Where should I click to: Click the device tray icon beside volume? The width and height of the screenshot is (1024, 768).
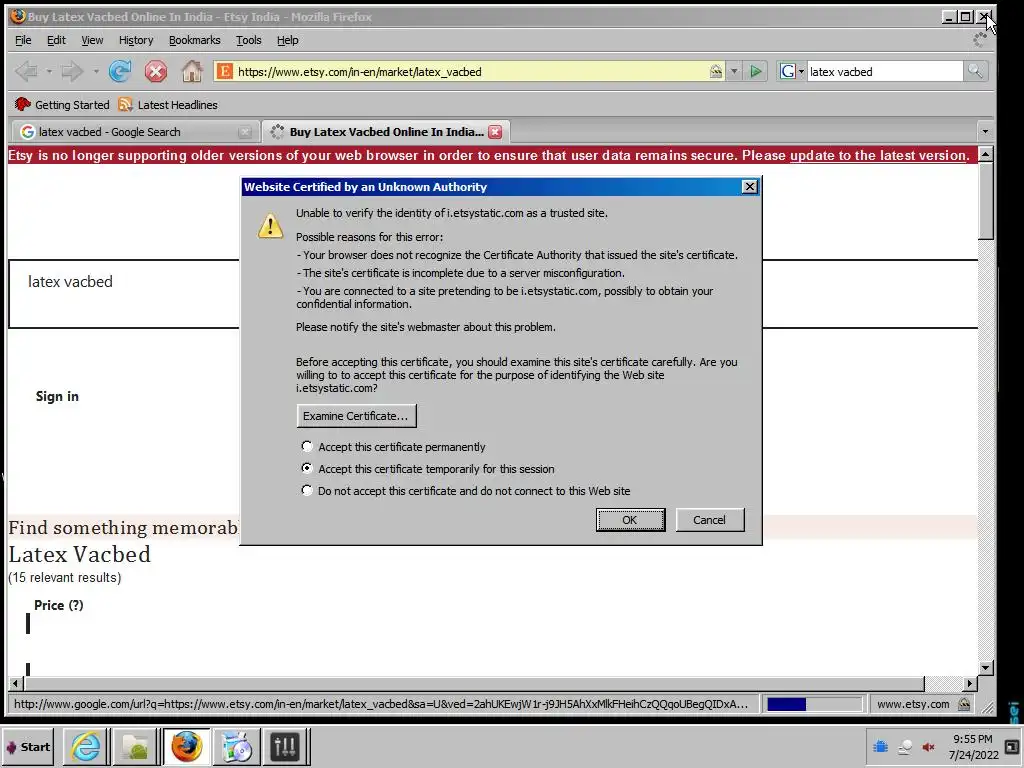click(x=904, y=747)
